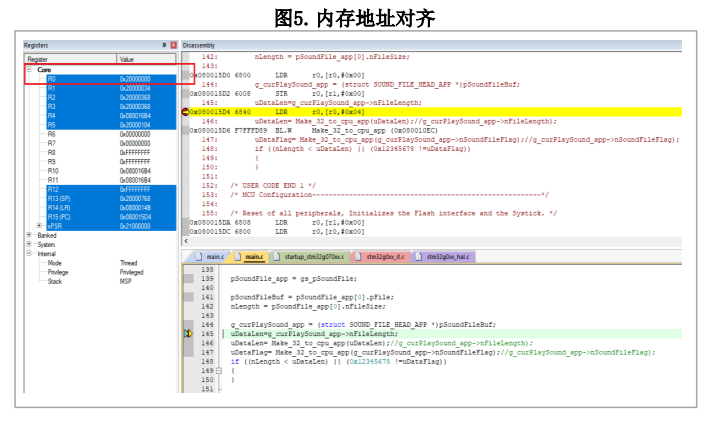Screen dimensions: 716x421
Task: Click the xPSR value 0x21000000
Action: click(135, 226)
